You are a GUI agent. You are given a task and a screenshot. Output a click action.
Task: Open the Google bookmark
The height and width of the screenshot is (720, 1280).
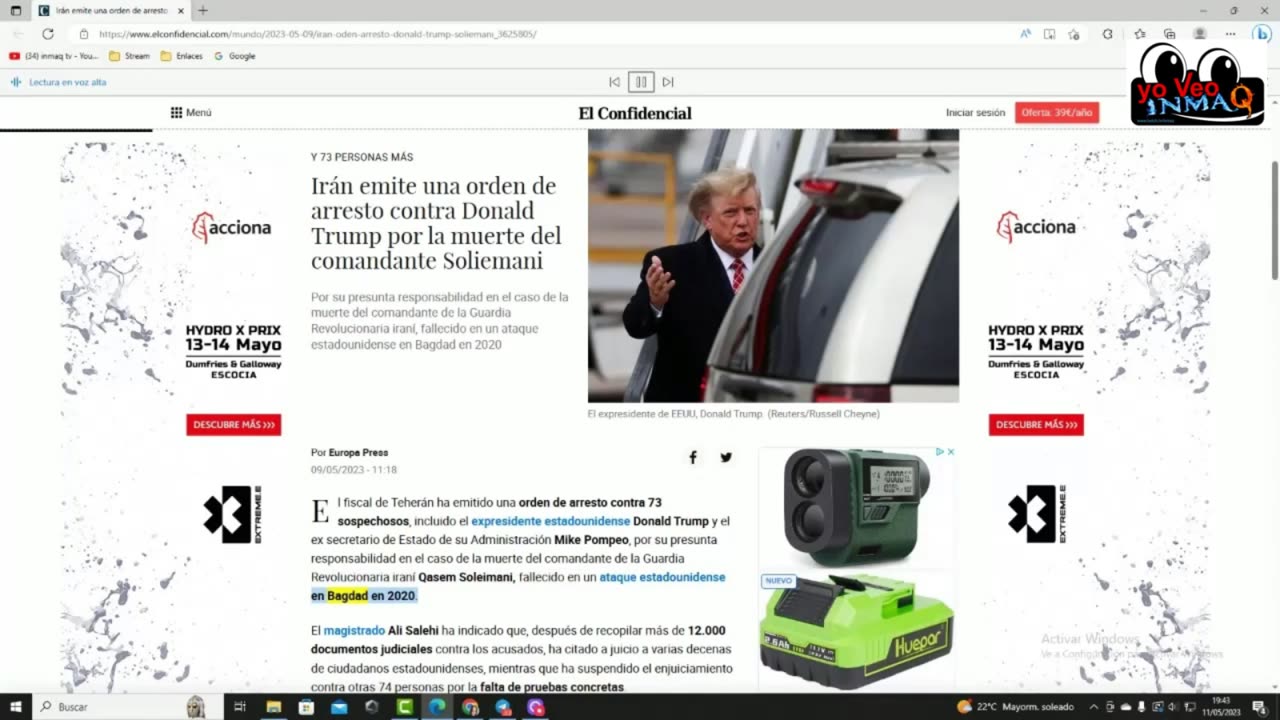[x=235, y=56]
